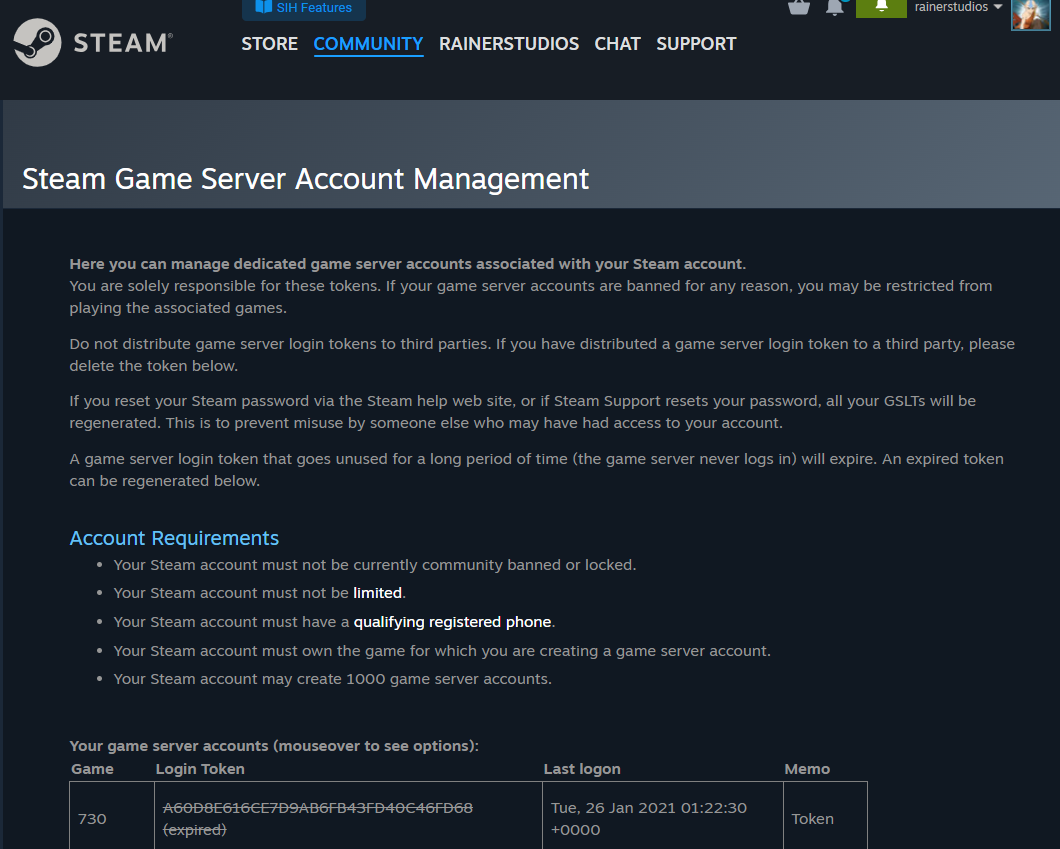Screen dimensions: 1060x849
Task: Open the 'qualifying registered phone' link
Action: tap(452, 622)
